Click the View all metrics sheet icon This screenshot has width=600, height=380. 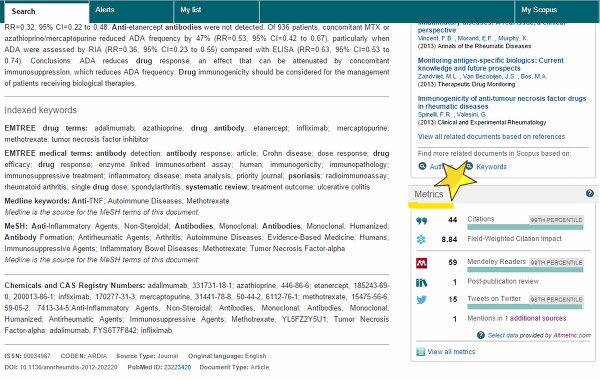[x=420, y=352]
